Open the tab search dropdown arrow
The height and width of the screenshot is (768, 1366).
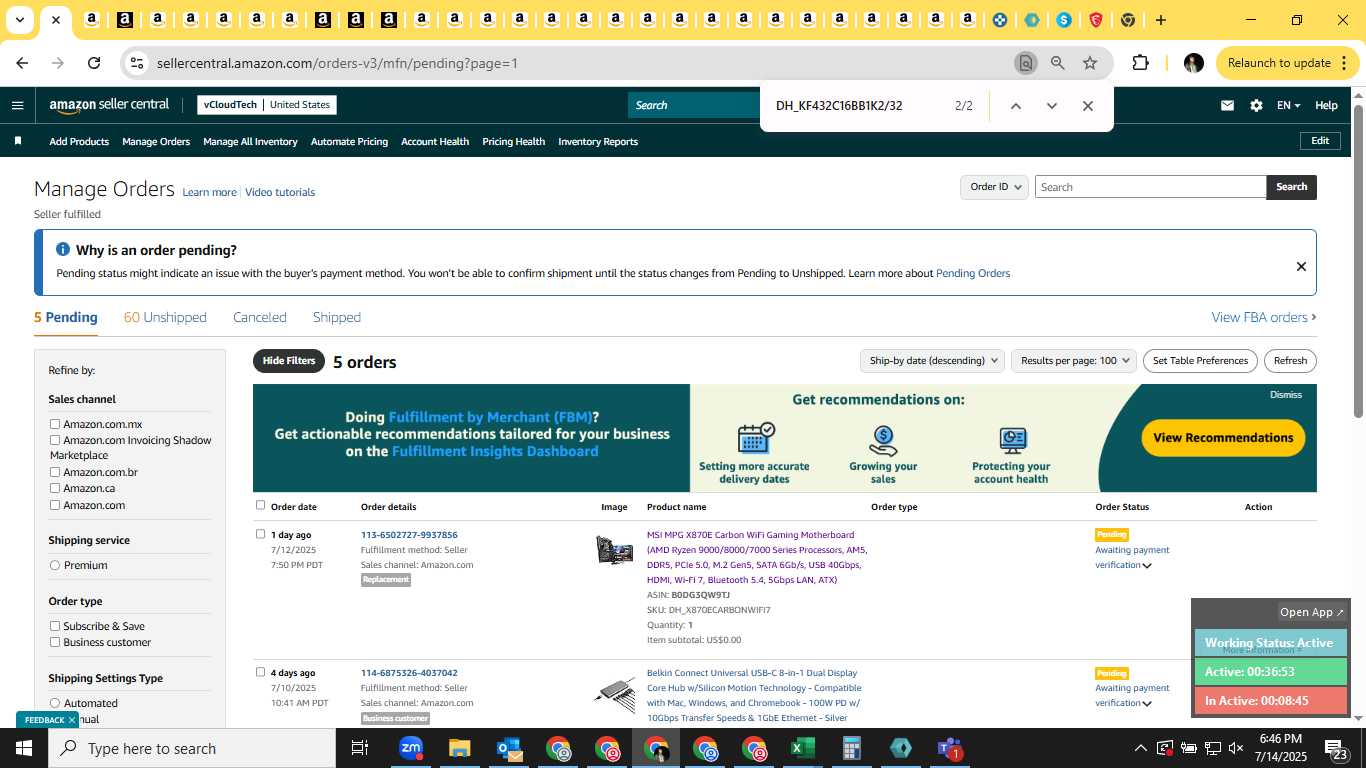(19, 20)
